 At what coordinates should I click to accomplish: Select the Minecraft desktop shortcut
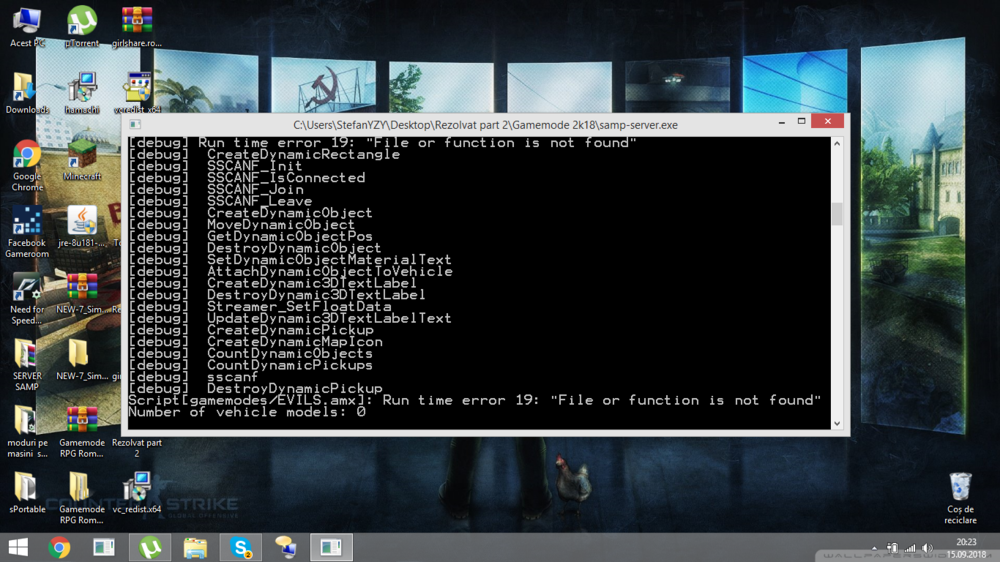[82, 160]
